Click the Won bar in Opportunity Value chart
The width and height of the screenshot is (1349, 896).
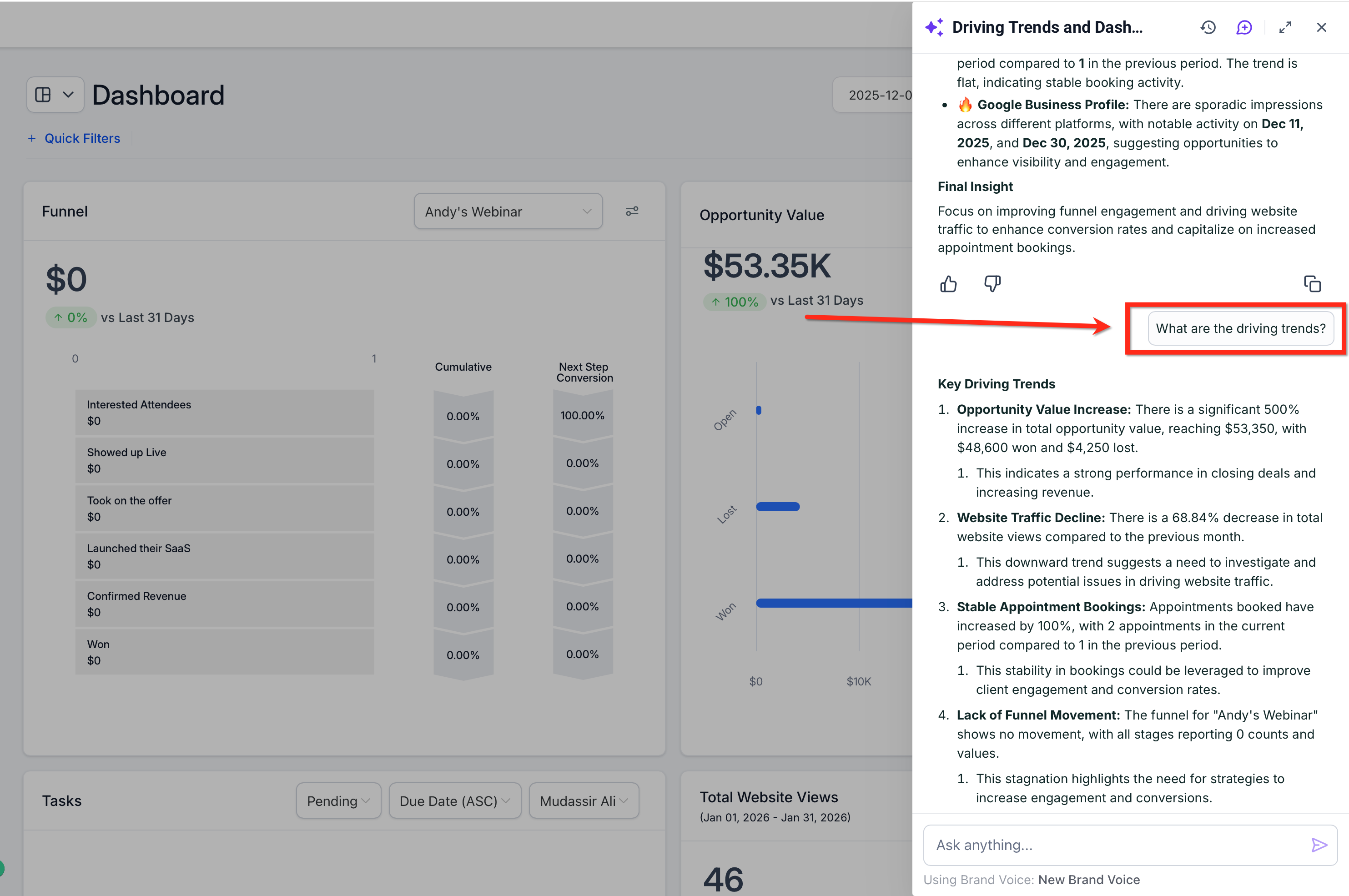pos(833,603)
